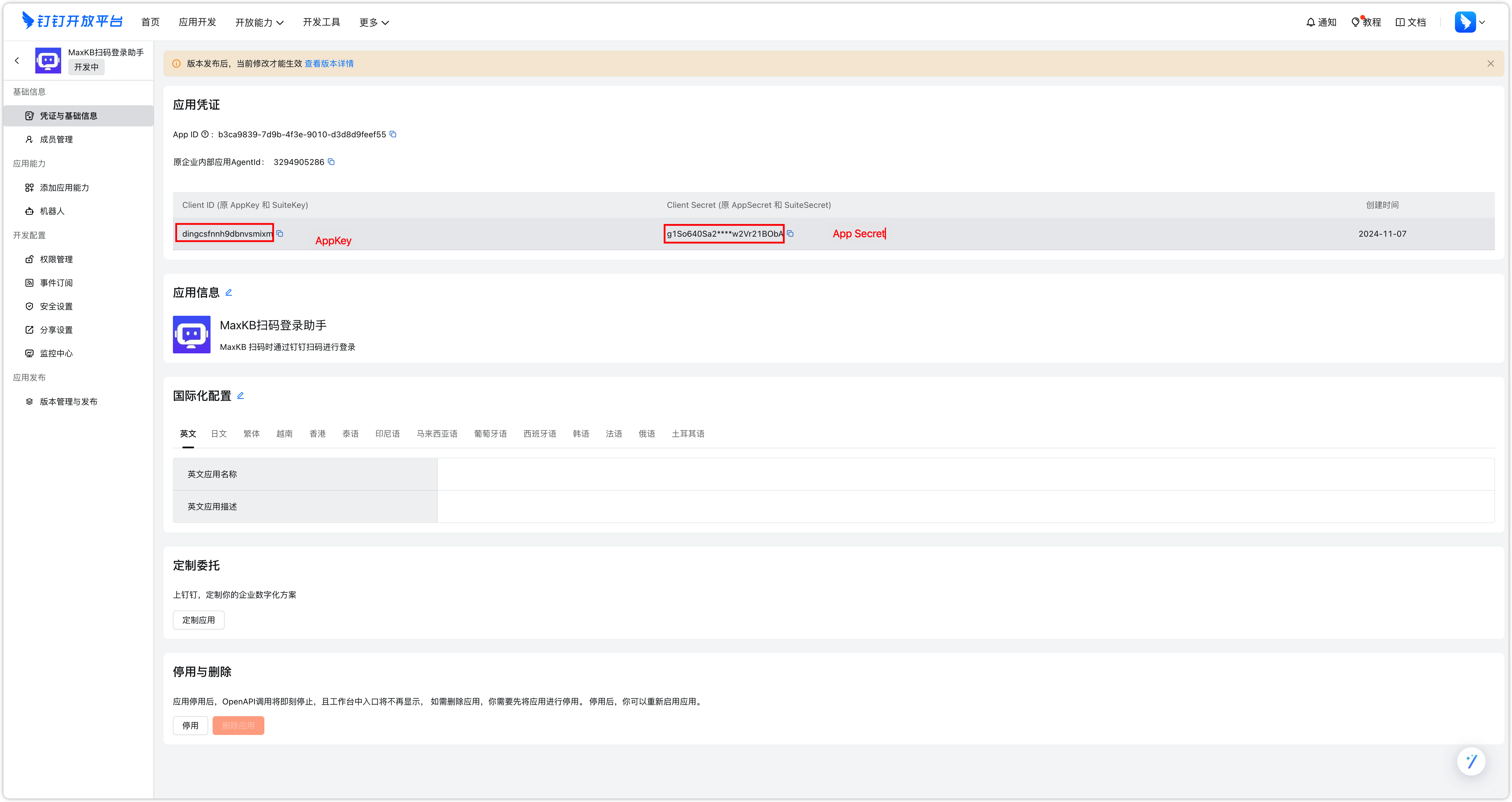Click the creation date 2024-11-07

click(x=1382, y=233)
